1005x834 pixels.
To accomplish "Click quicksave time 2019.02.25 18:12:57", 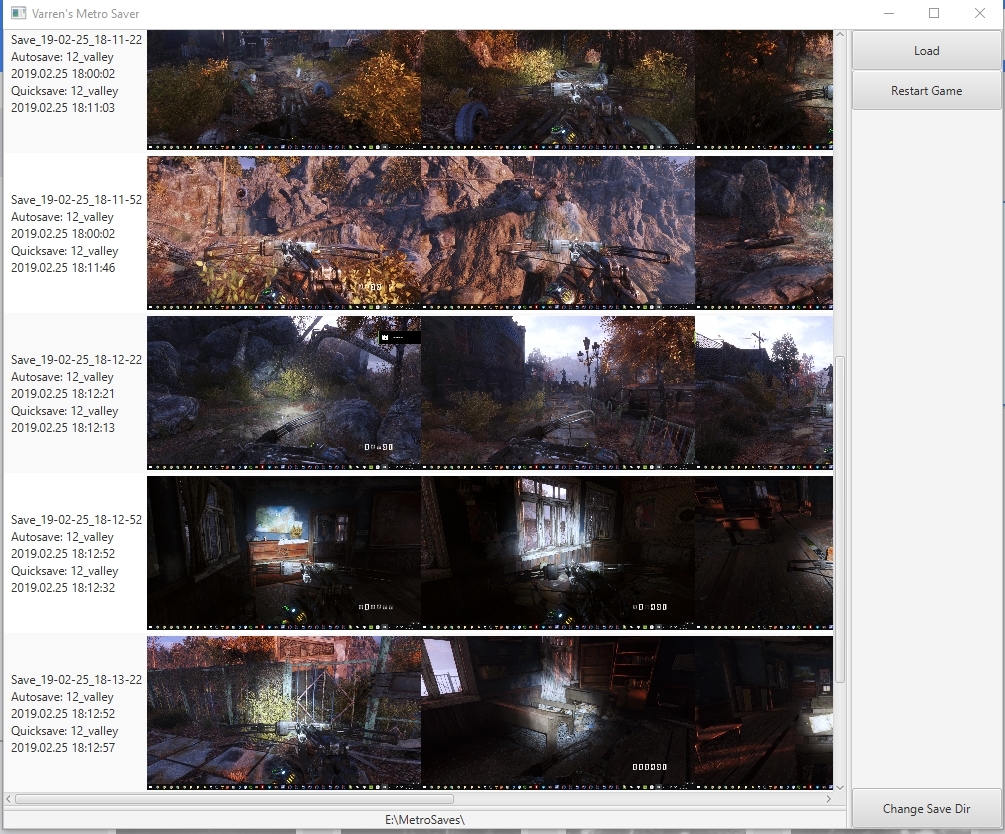I will click(x=63, y=747).
